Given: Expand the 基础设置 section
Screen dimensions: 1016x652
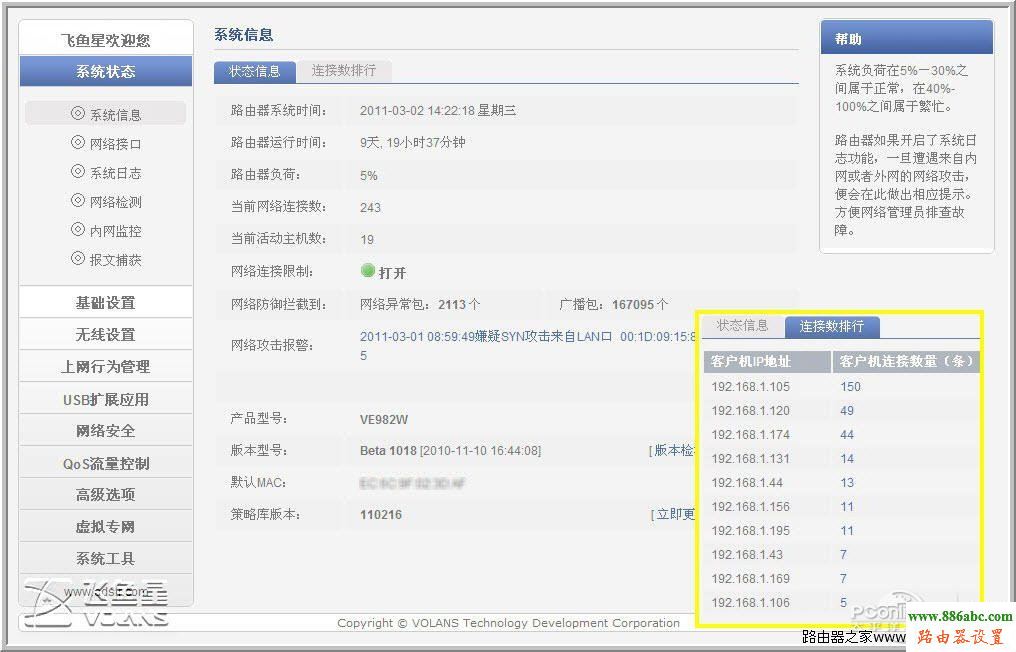Looking at the screenshot, I should pyautogui.click(x=105, y=301).
